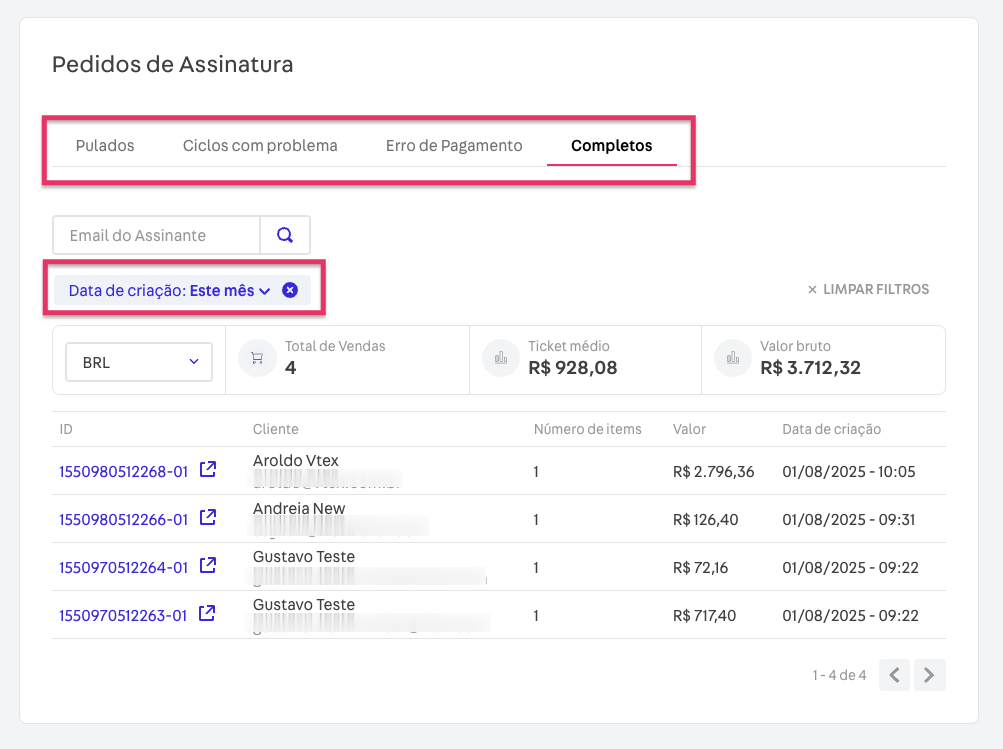Go to the previous page arrow
The width and height of the screenshot is (1003, 749).
(895, 675)
